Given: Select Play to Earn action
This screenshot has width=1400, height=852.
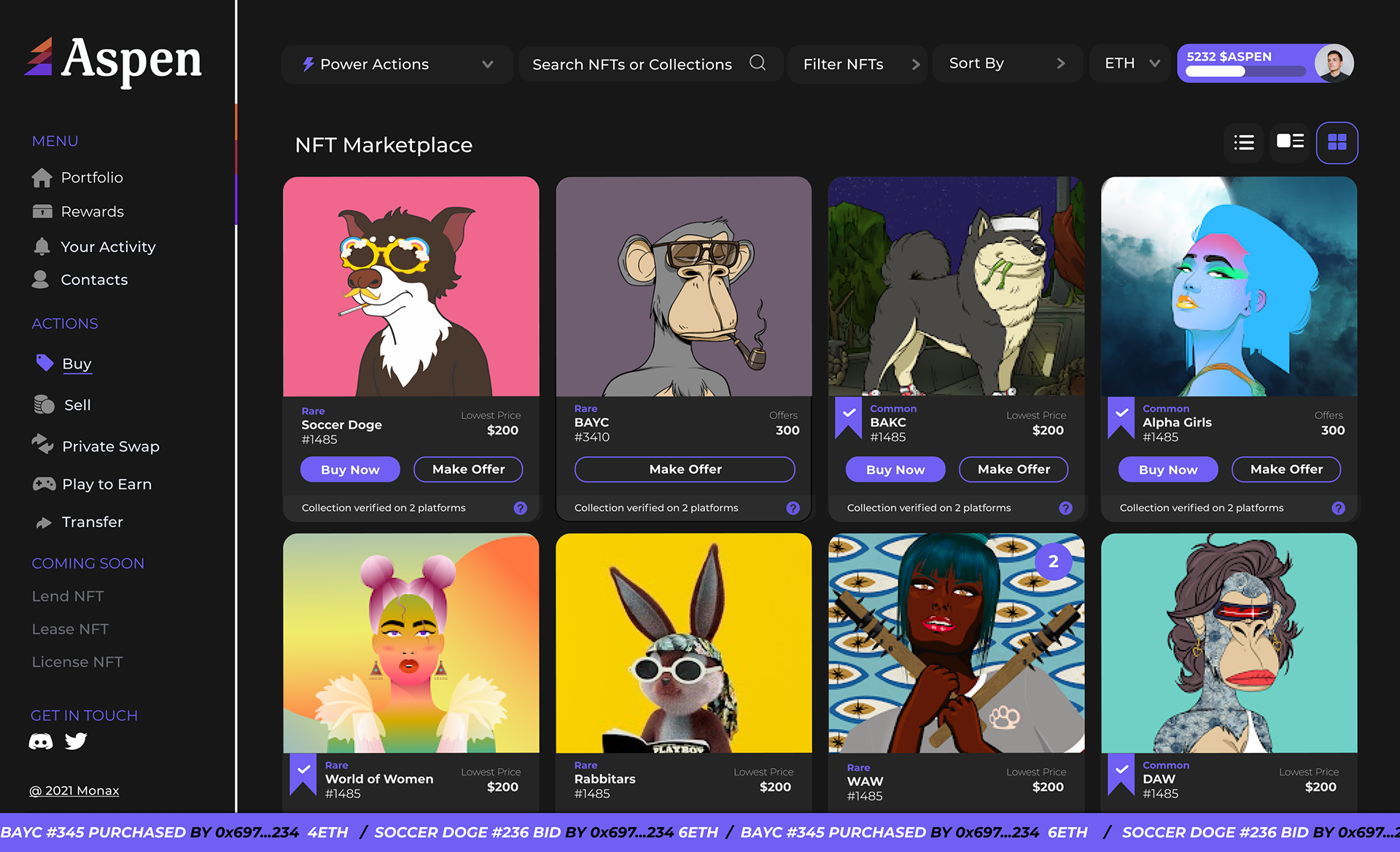Looking at the screenshot, I should pyautogui.click(x=107, y=484).
